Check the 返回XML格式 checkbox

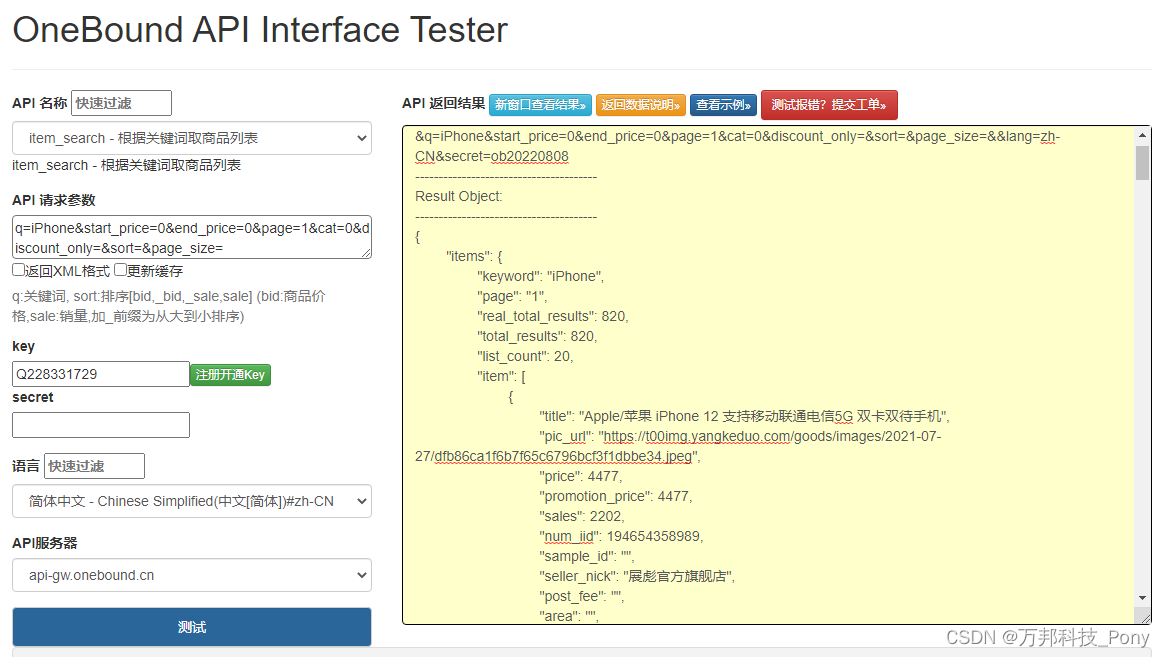click(x=19, y=270)
